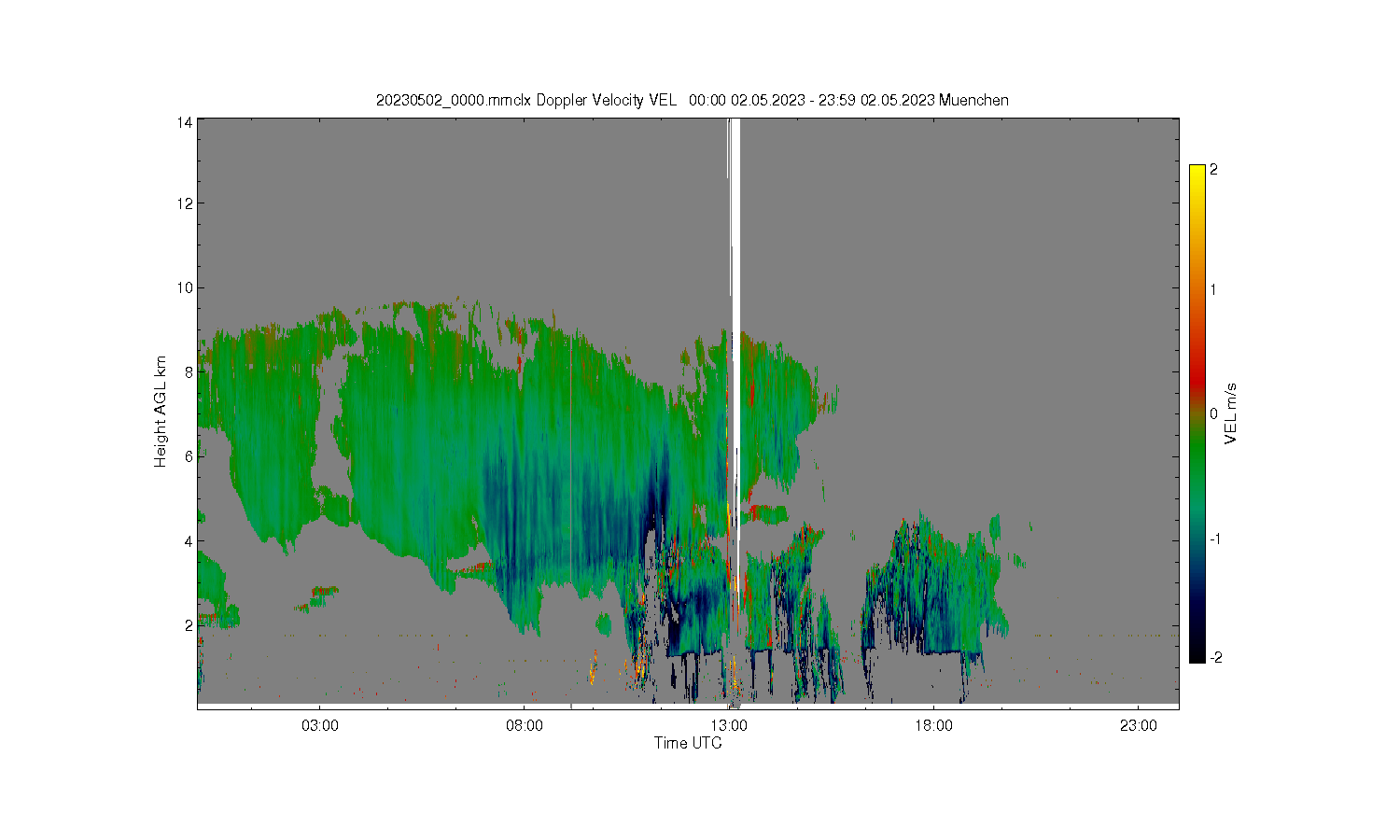
Task: Click the yellow top of the colorbar
Action: pos(1197,174)
